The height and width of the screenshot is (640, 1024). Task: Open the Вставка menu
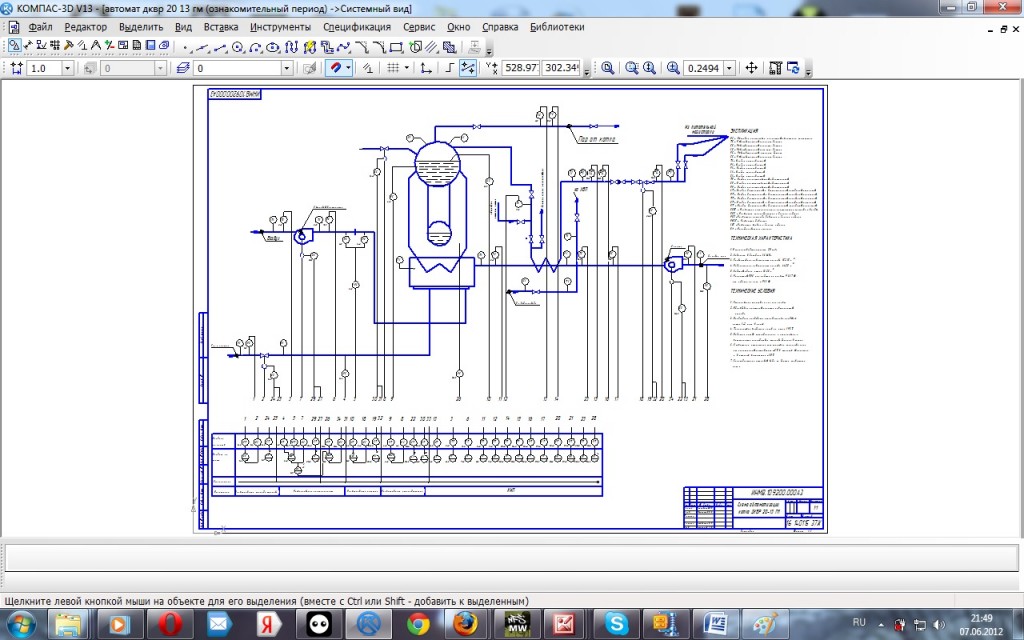tap(221, 27)
